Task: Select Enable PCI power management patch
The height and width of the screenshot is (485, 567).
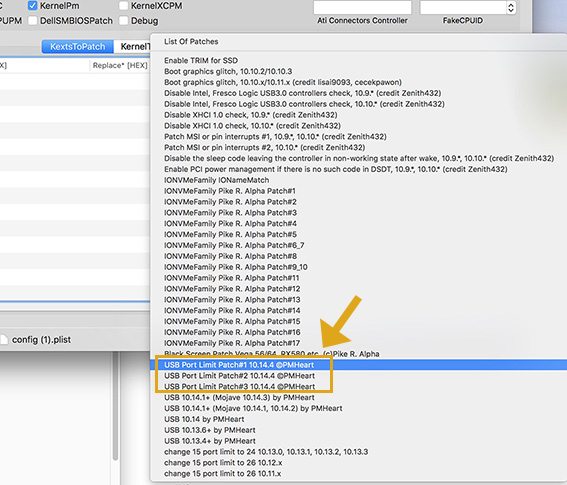Action: [359, 169]
